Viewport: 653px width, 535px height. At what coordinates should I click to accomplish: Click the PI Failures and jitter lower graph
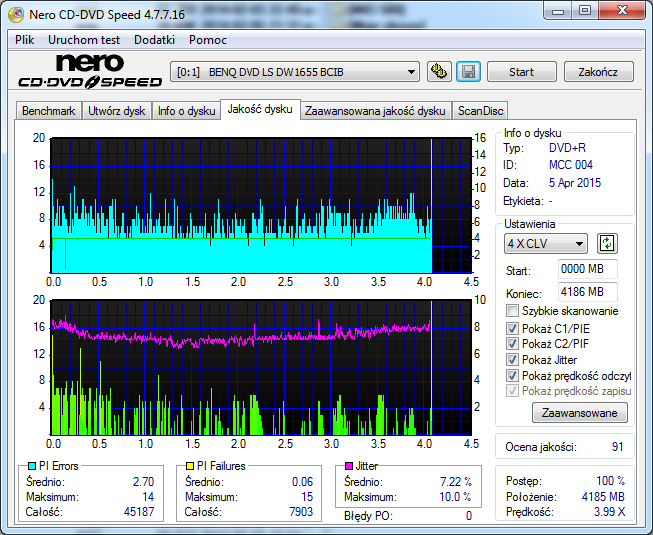pos(261,367)
